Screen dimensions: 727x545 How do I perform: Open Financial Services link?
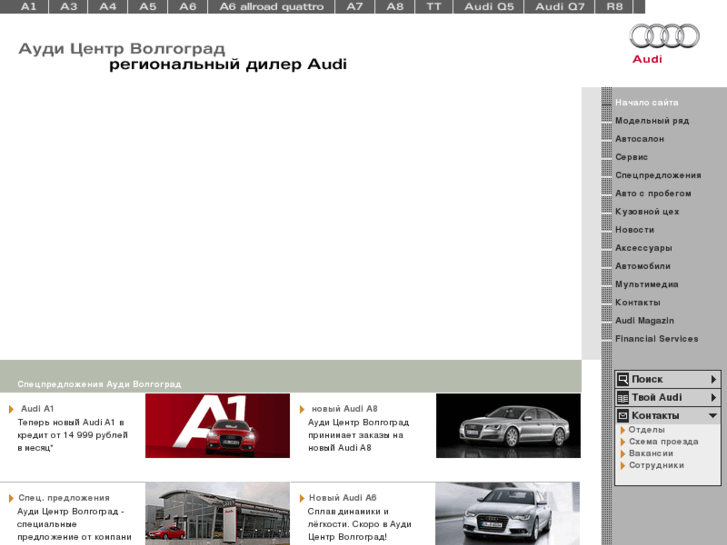pyautogui.click(x=657, y=339)
